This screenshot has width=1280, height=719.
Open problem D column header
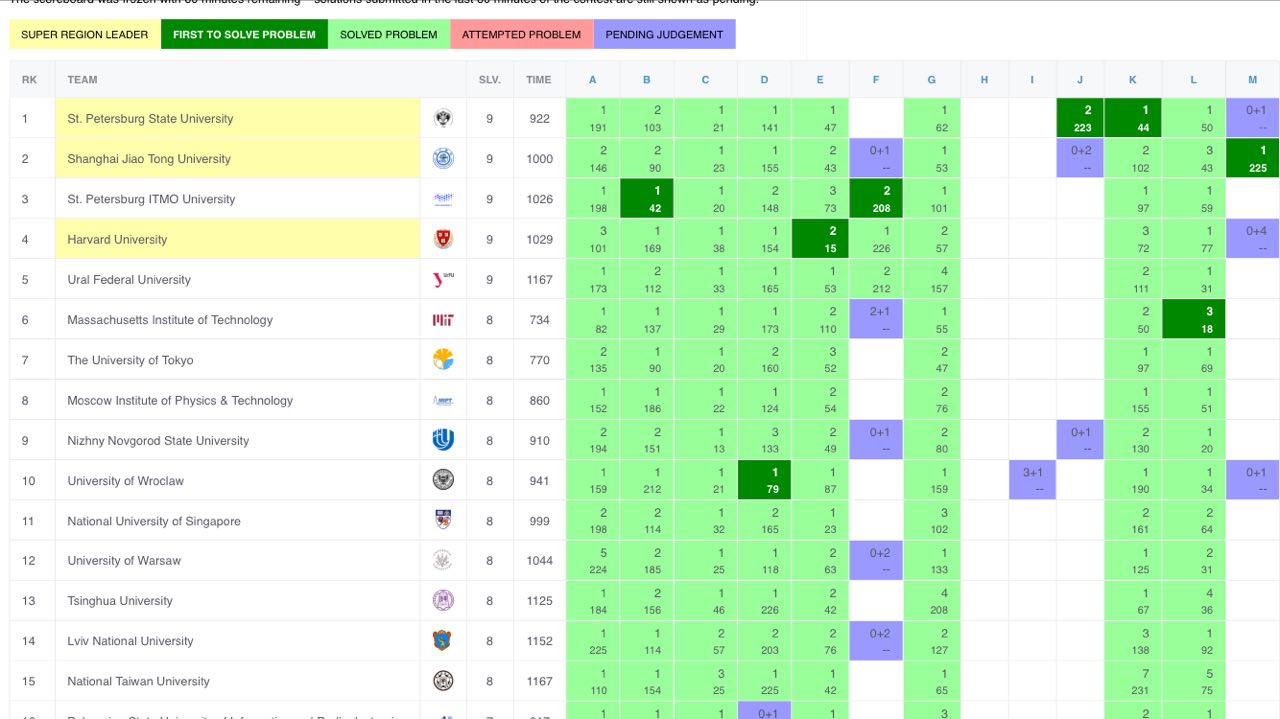tap(764, 80)
